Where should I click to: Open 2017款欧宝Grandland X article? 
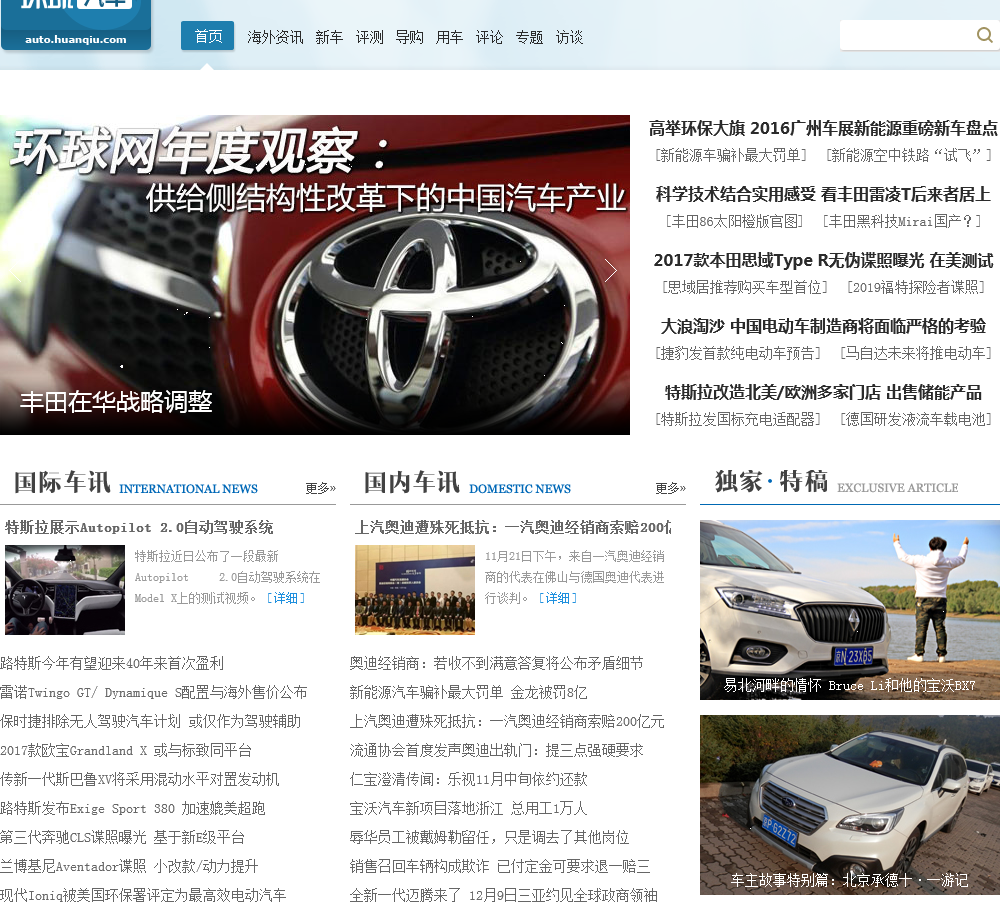[x=126, y=750]
